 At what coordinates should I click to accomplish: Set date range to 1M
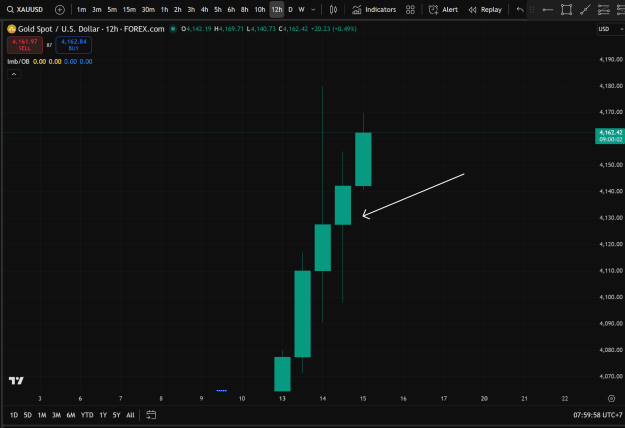point(42,415)
